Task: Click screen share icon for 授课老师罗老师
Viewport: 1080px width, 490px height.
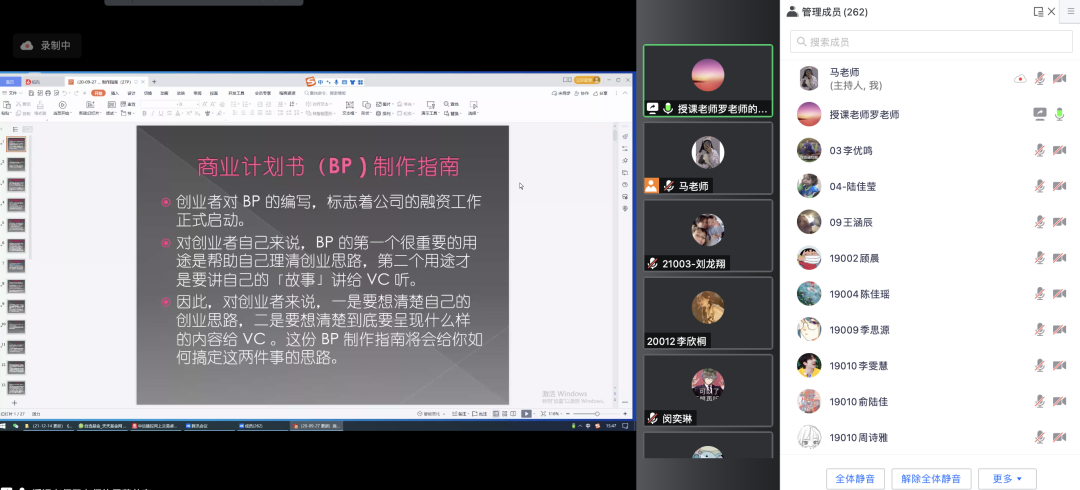Action: coord(1040,114)
